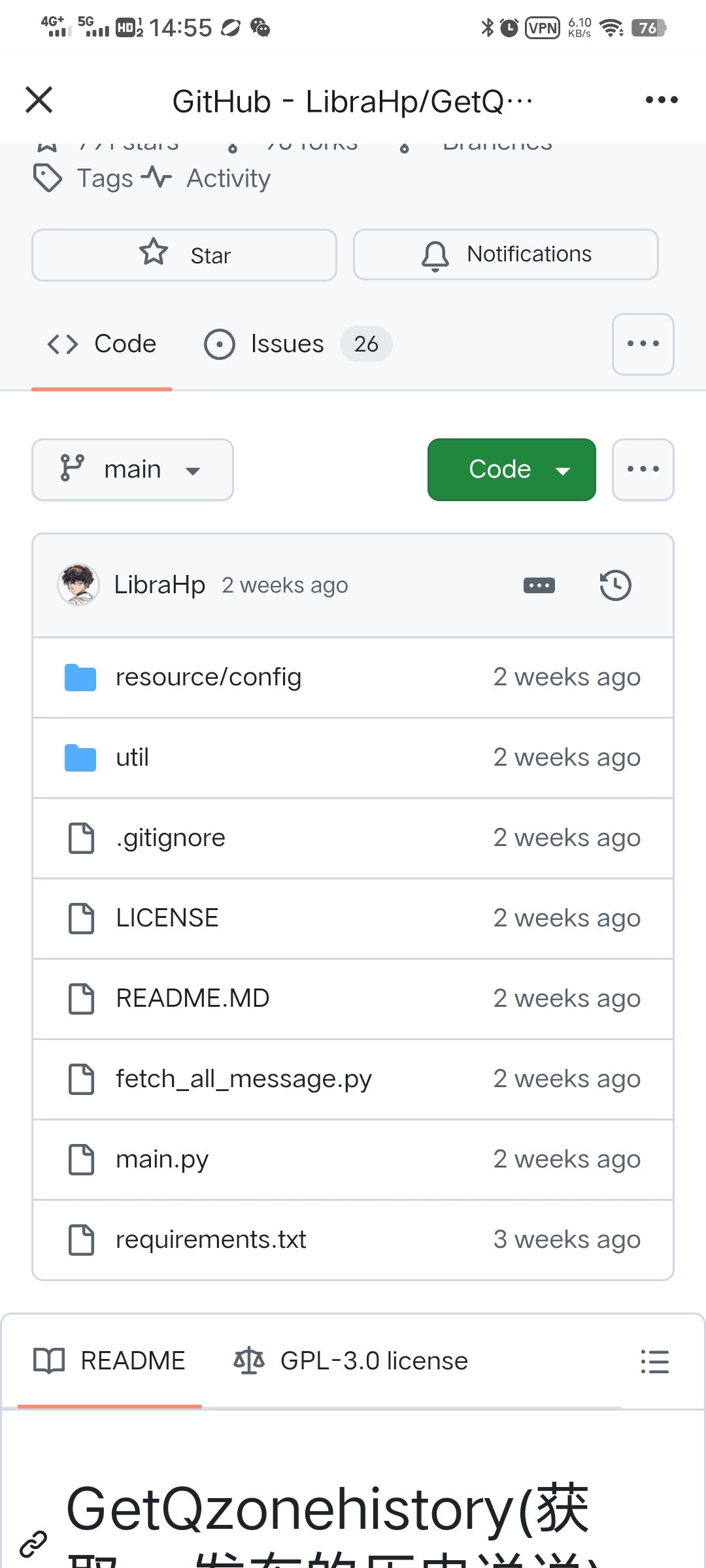Open the main.py file
Viewport: 706px width, 1568px height.
click(162, 1160)
